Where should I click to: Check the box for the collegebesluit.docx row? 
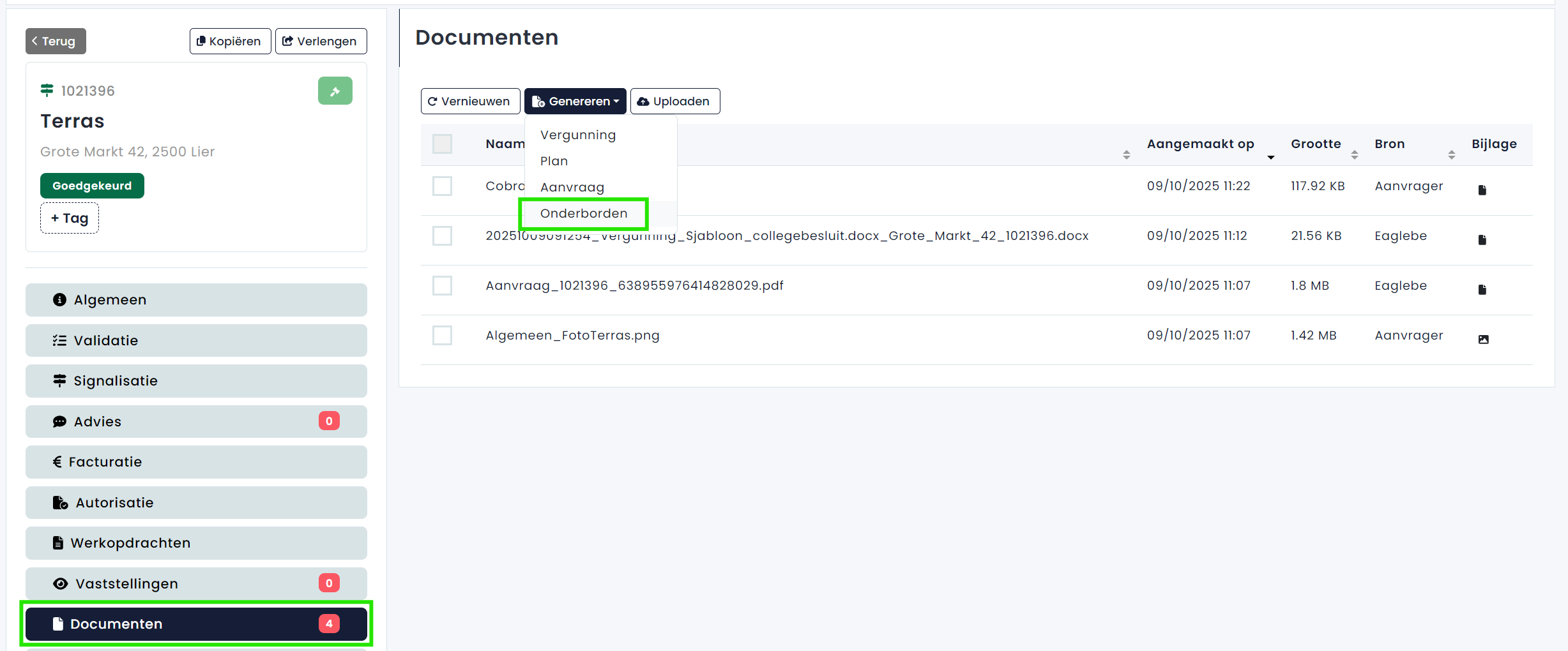[442, 236]
